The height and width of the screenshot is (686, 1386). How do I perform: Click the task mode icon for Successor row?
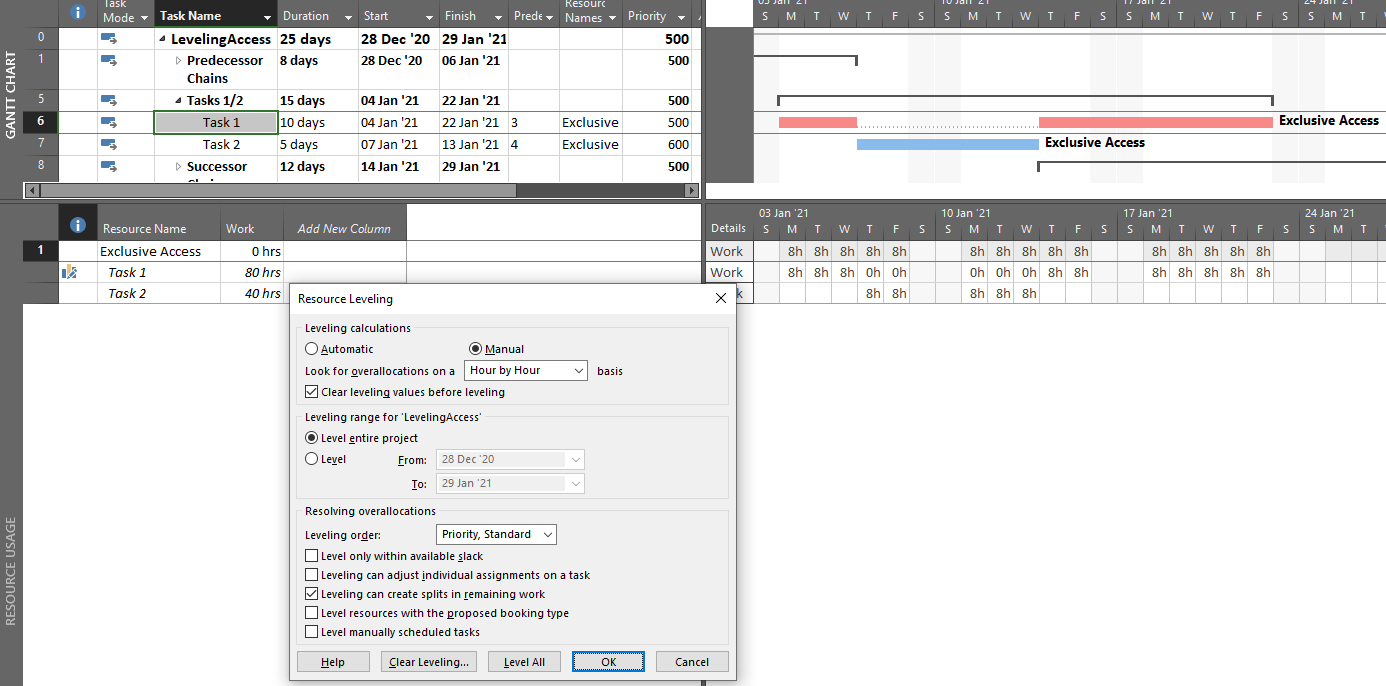point(110,166)
